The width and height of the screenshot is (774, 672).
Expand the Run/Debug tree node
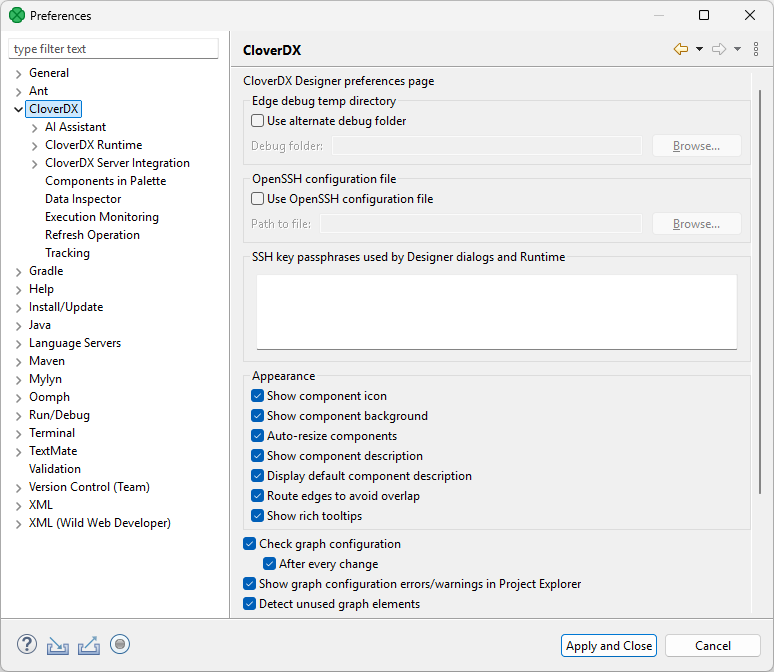point(18,416)
